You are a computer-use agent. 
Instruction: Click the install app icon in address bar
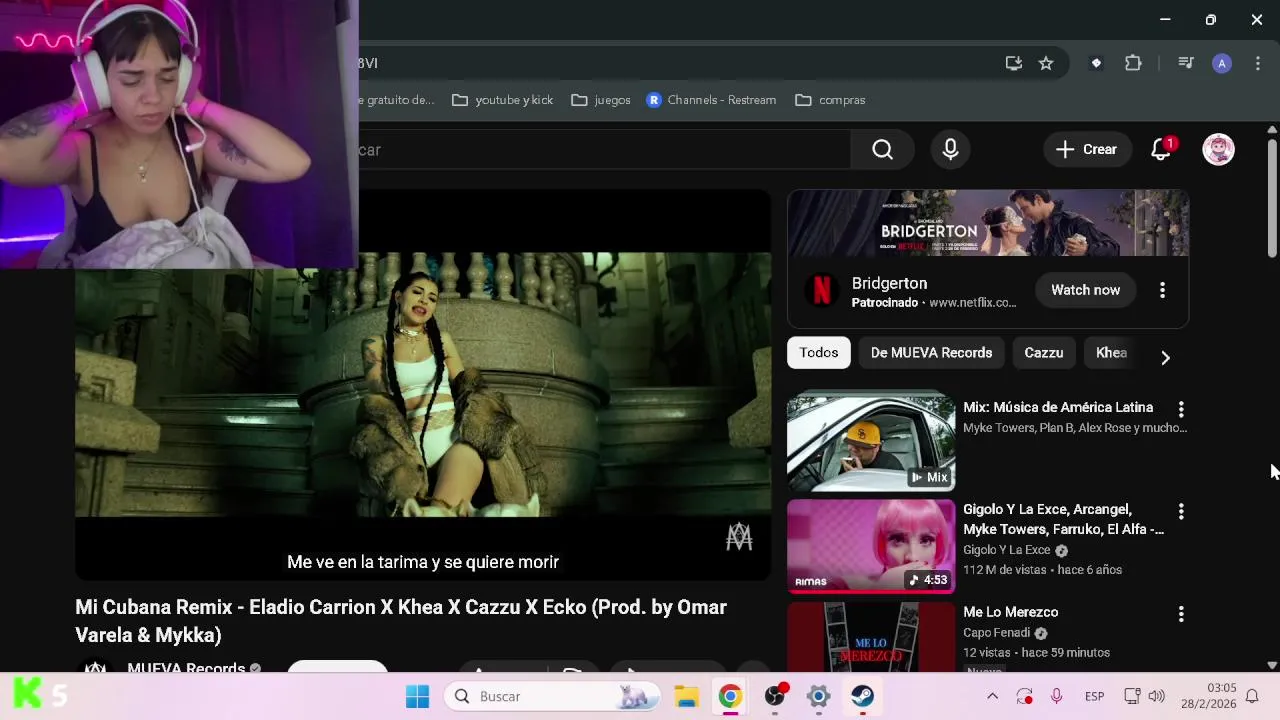pyautogui.click(x=1014, y=63)
